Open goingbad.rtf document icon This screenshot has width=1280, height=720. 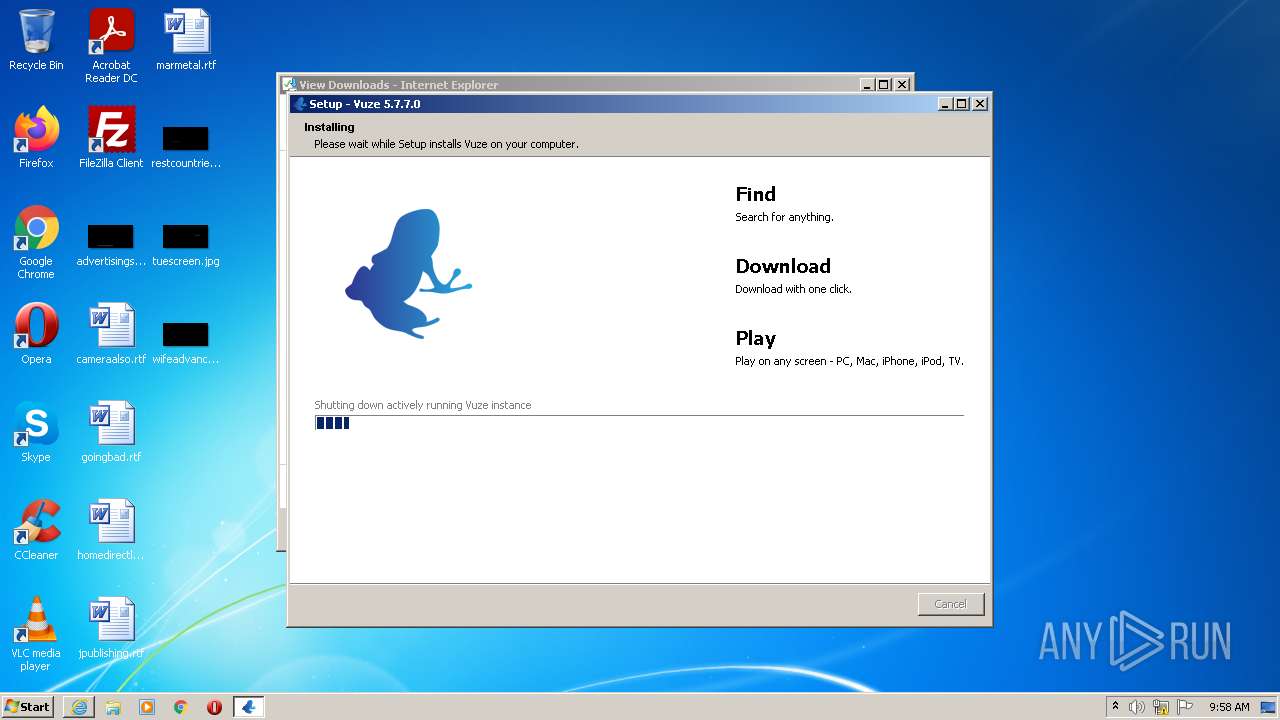111,432
